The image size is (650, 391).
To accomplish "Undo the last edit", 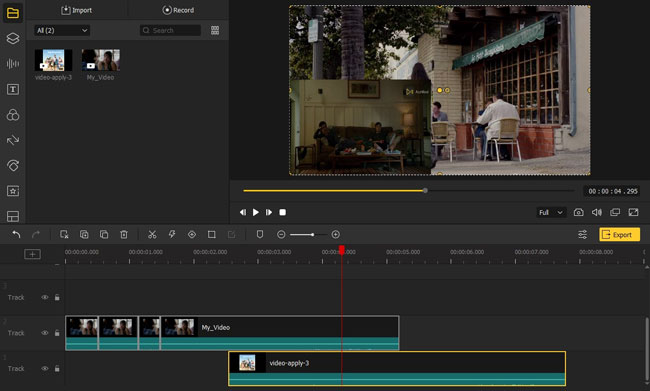I will (x=16, y=235).
